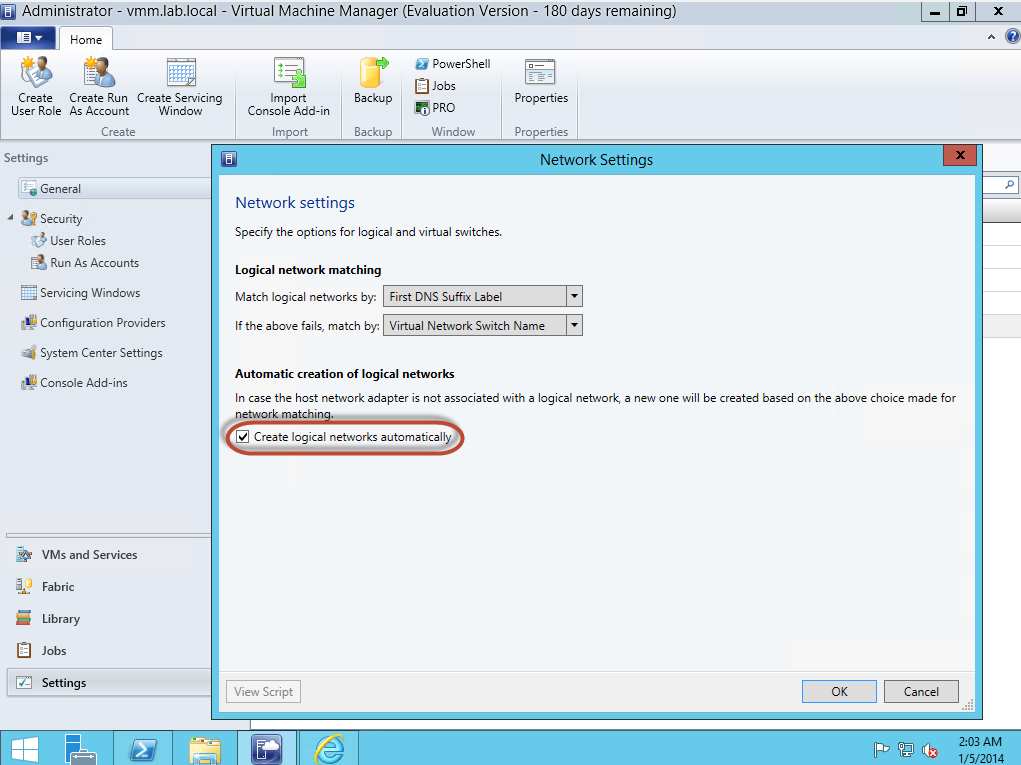Select Run As Accounts in the tree
Viewport: 1021px width, 765px height.
(94, 263)
